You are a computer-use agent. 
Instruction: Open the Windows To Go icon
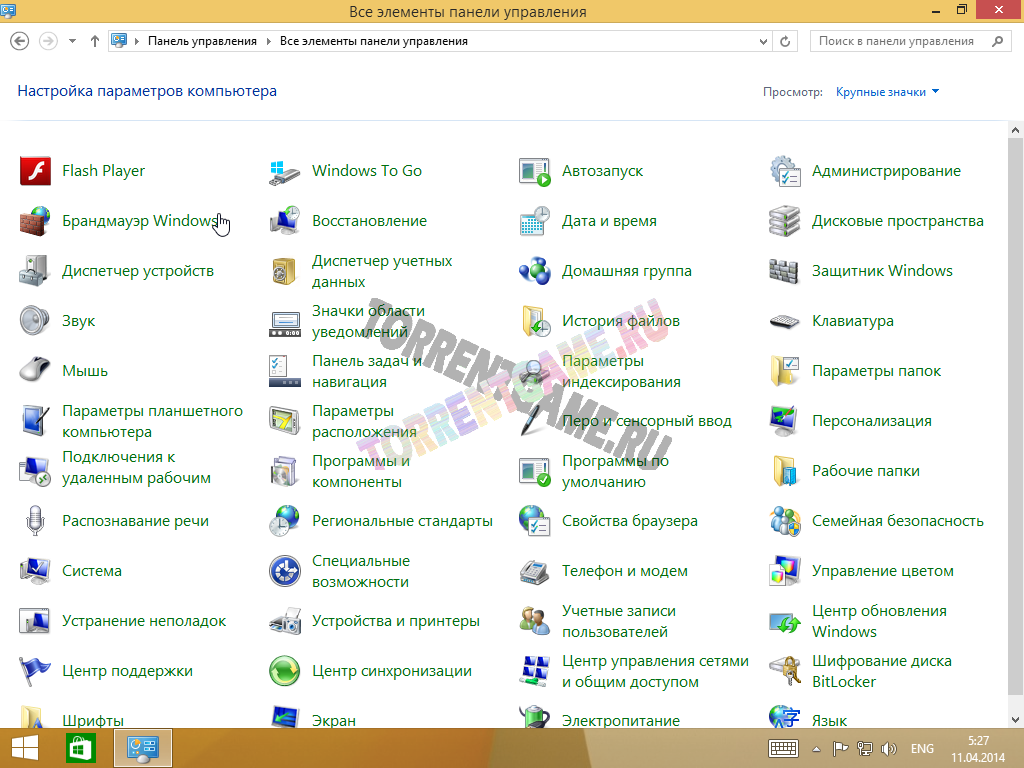pyautogui.click(x=285, y=171)
